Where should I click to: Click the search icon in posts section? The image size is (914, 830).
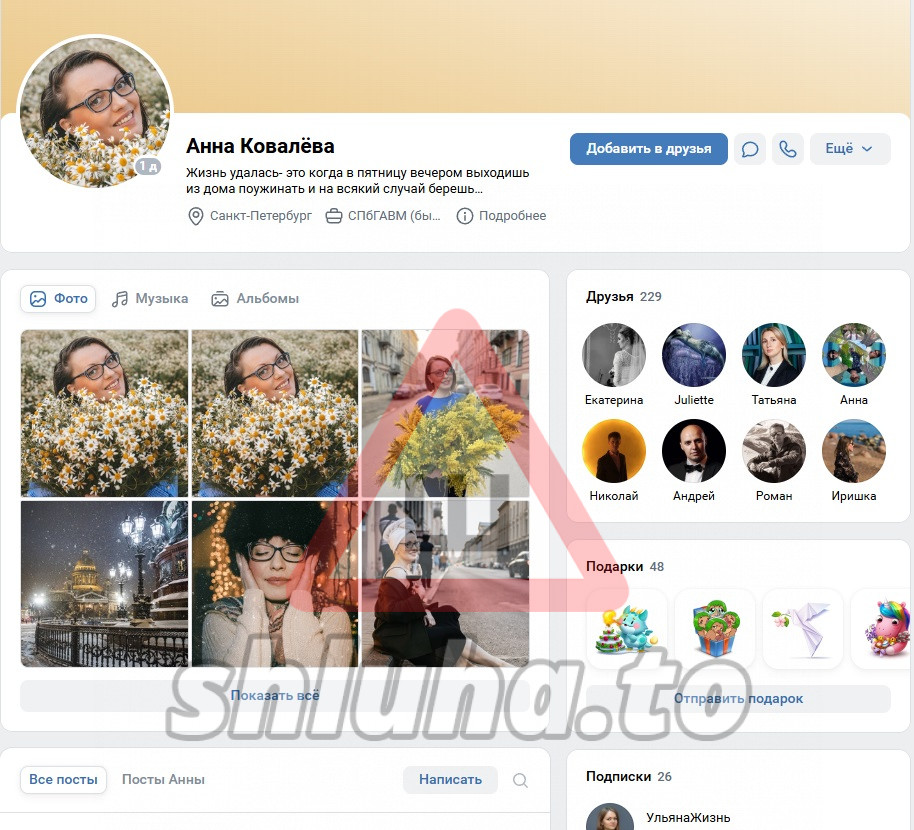point(520,780)
